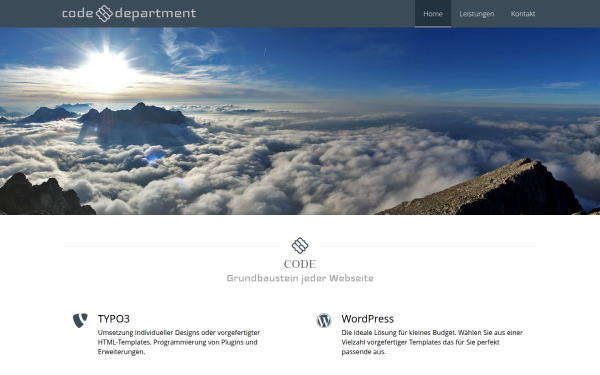The width and height of the screenshot is (600, 375).
Task: Open the code department logo in header
Action: 129,13
